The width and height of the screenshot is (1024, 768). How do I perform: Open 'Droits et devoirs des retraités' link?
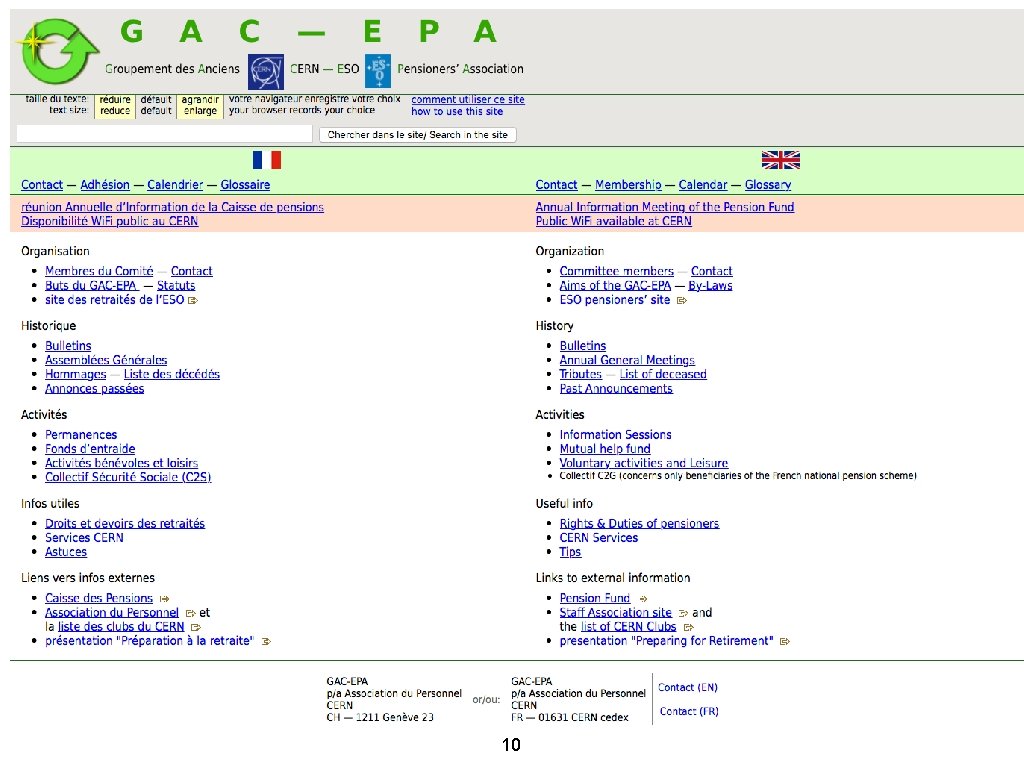[125, 523]
